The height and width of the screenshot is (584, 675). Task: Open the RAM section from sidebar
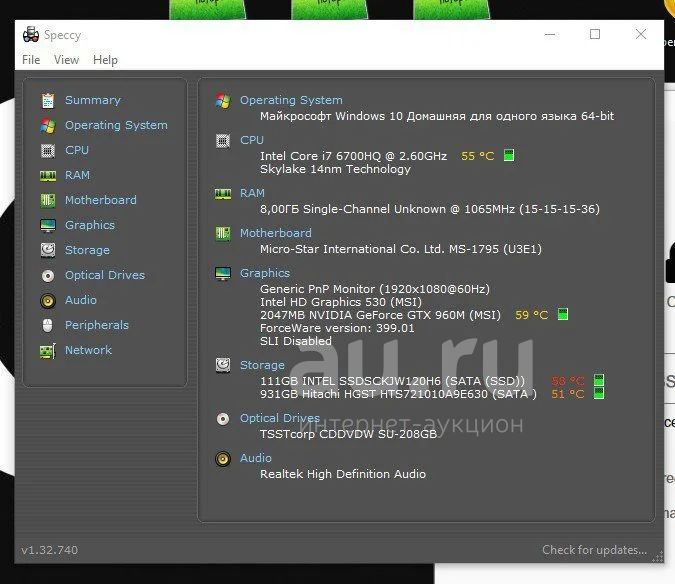(x=77, y=175)
